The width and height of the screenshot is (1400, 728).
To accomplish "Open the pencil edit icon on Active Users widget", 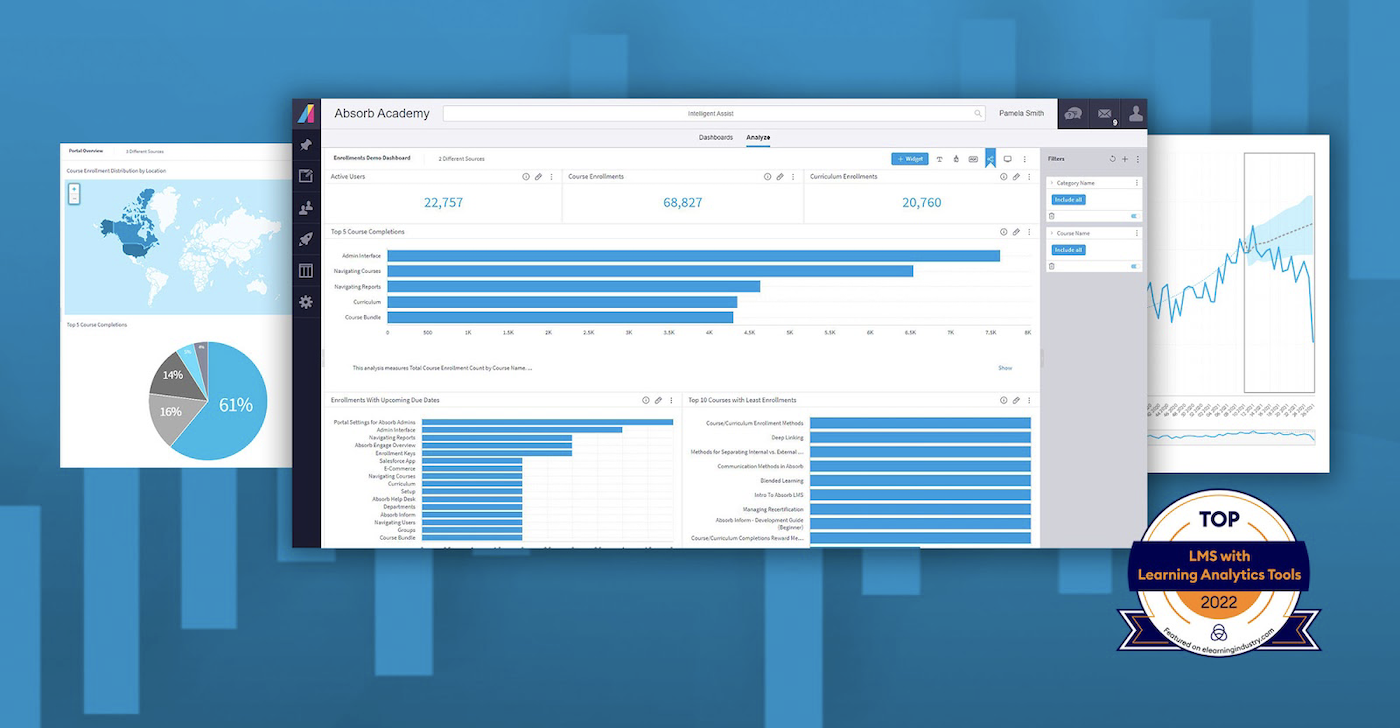I will pos(539,176).
